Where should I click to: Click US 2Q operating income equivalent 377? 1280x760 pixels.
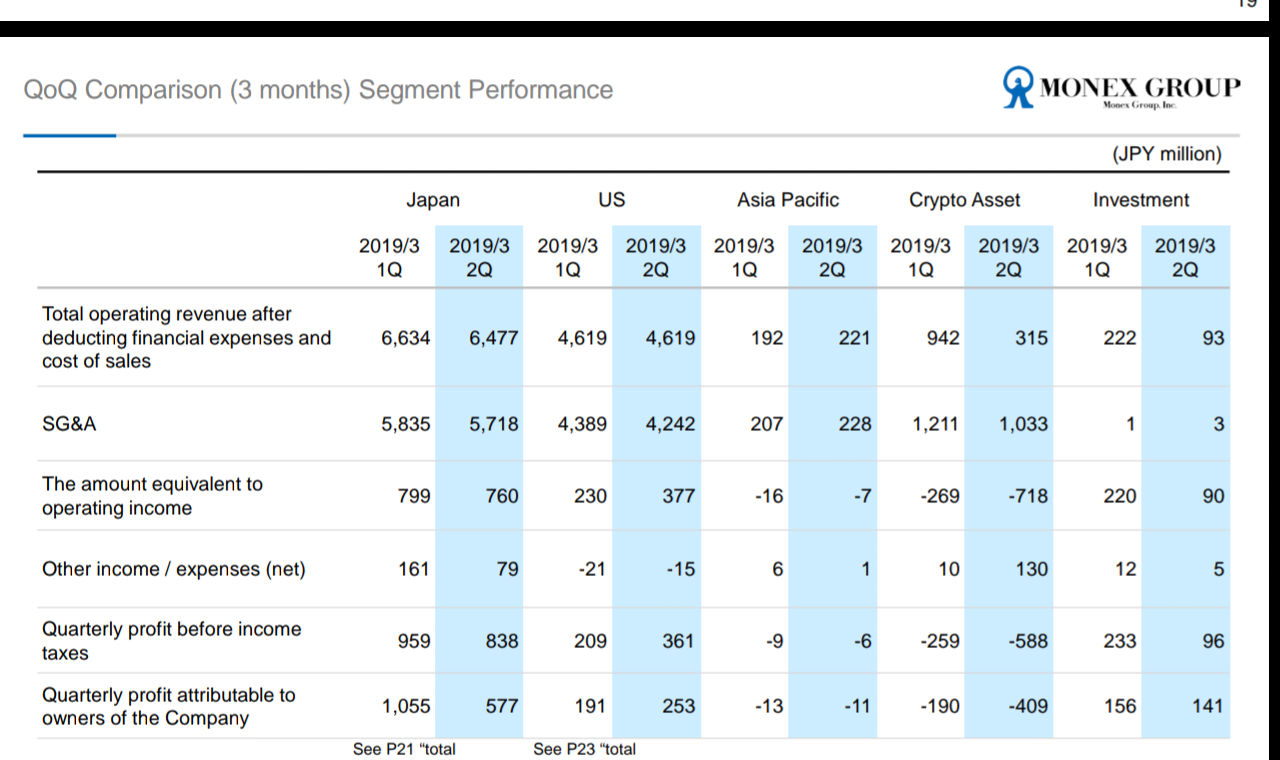point(679,496)
